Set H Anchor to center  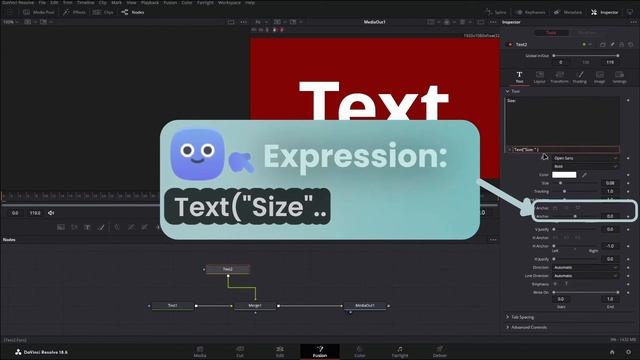point(566,238)
